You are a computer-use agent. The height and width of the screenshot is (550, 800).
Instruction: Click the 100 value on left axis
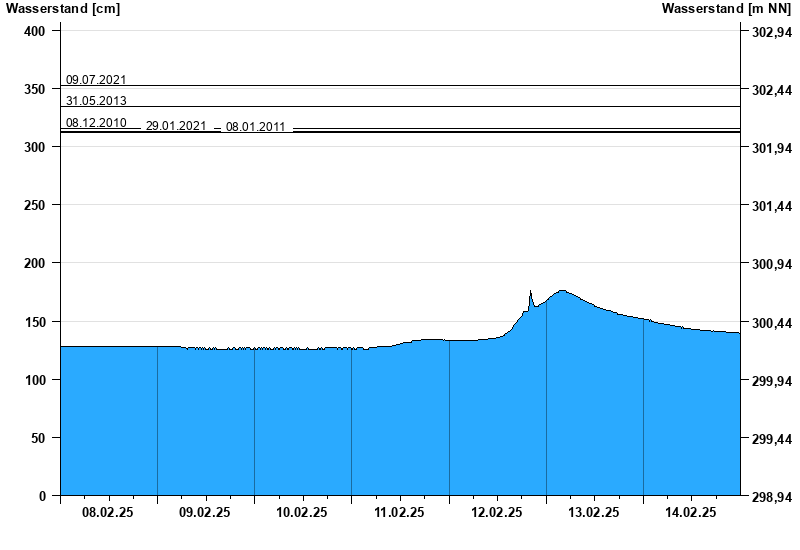tap(35, 380)
